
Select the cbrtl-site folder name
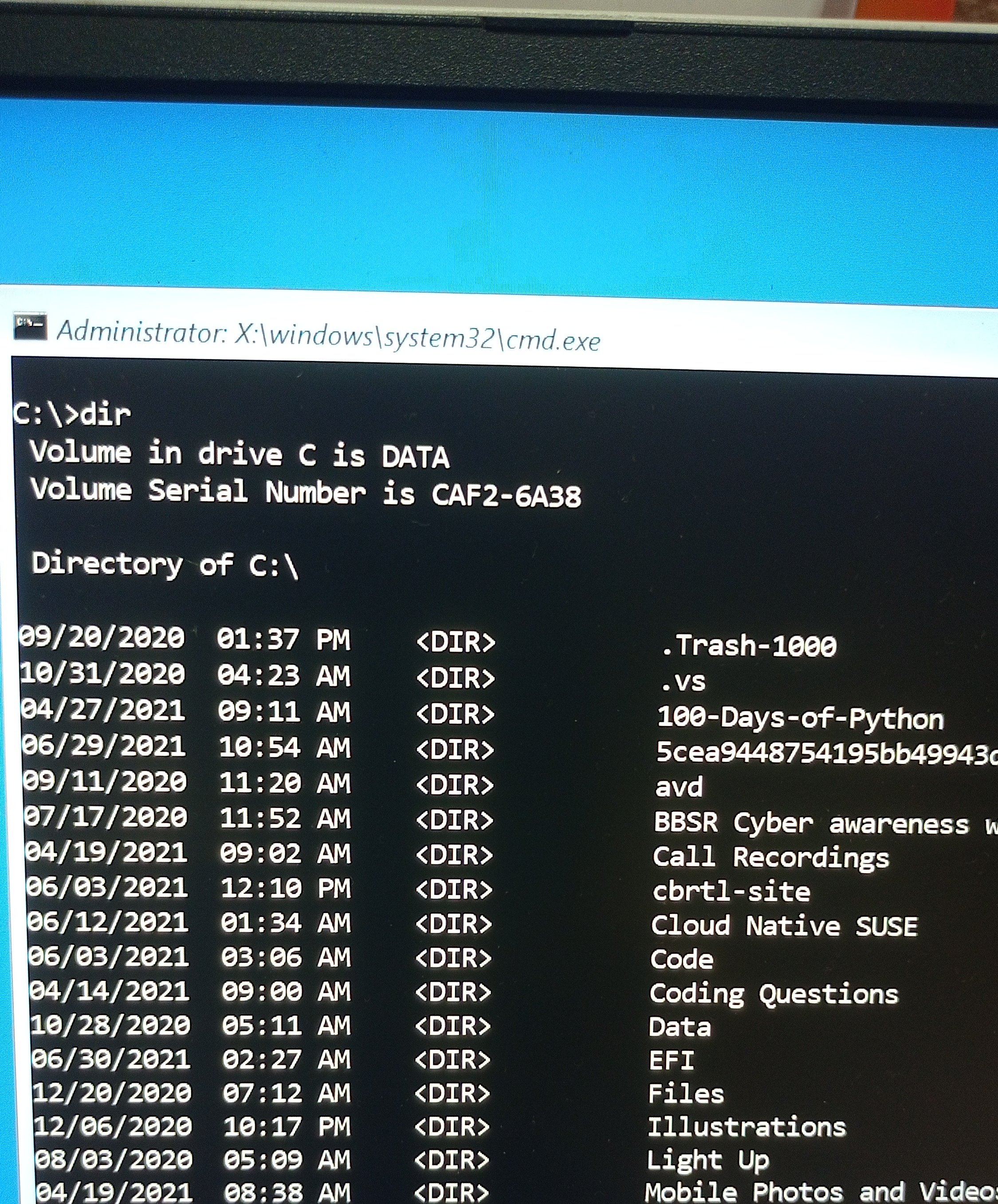pyautogui.click(x=731, y=891)
